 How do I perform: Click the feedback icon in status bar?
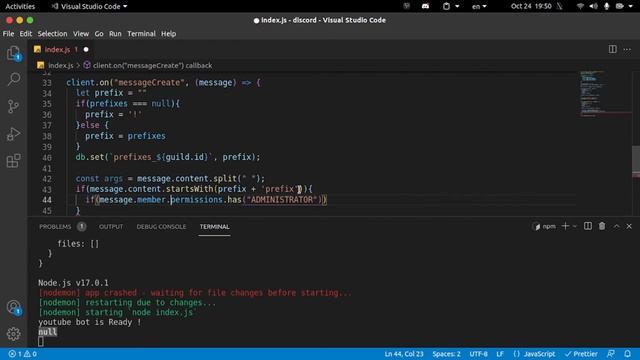pyautogui.click(x=611, y=354)
